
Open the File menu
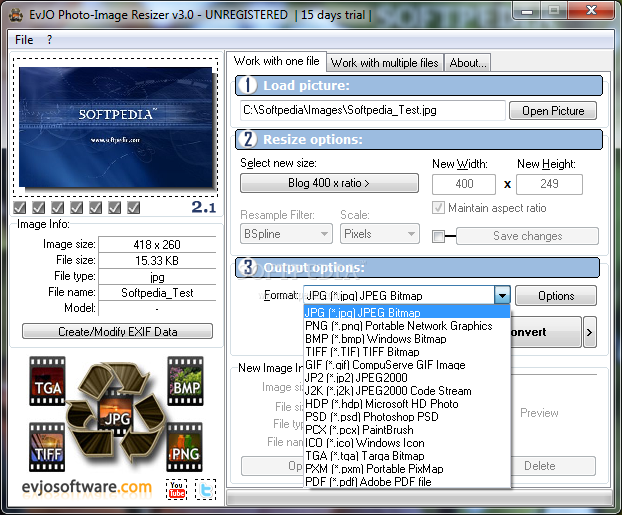click(x=24, y=40)
